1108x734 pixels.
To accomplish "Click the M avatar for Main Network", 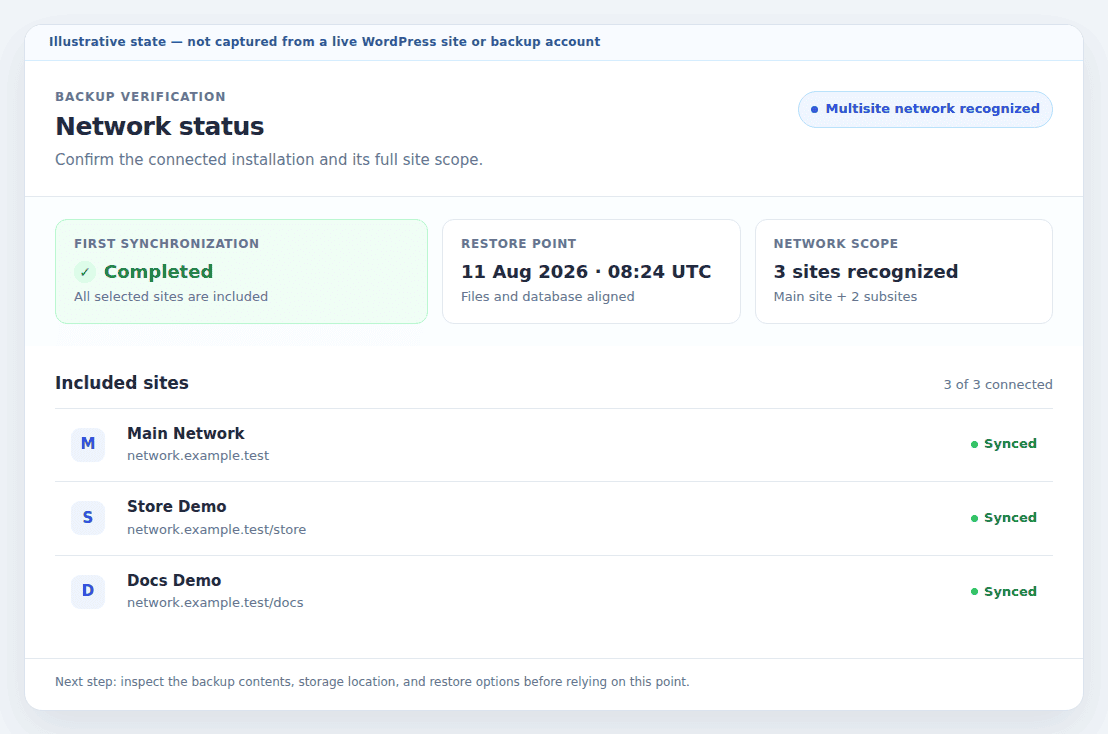I will click(88, 444).
